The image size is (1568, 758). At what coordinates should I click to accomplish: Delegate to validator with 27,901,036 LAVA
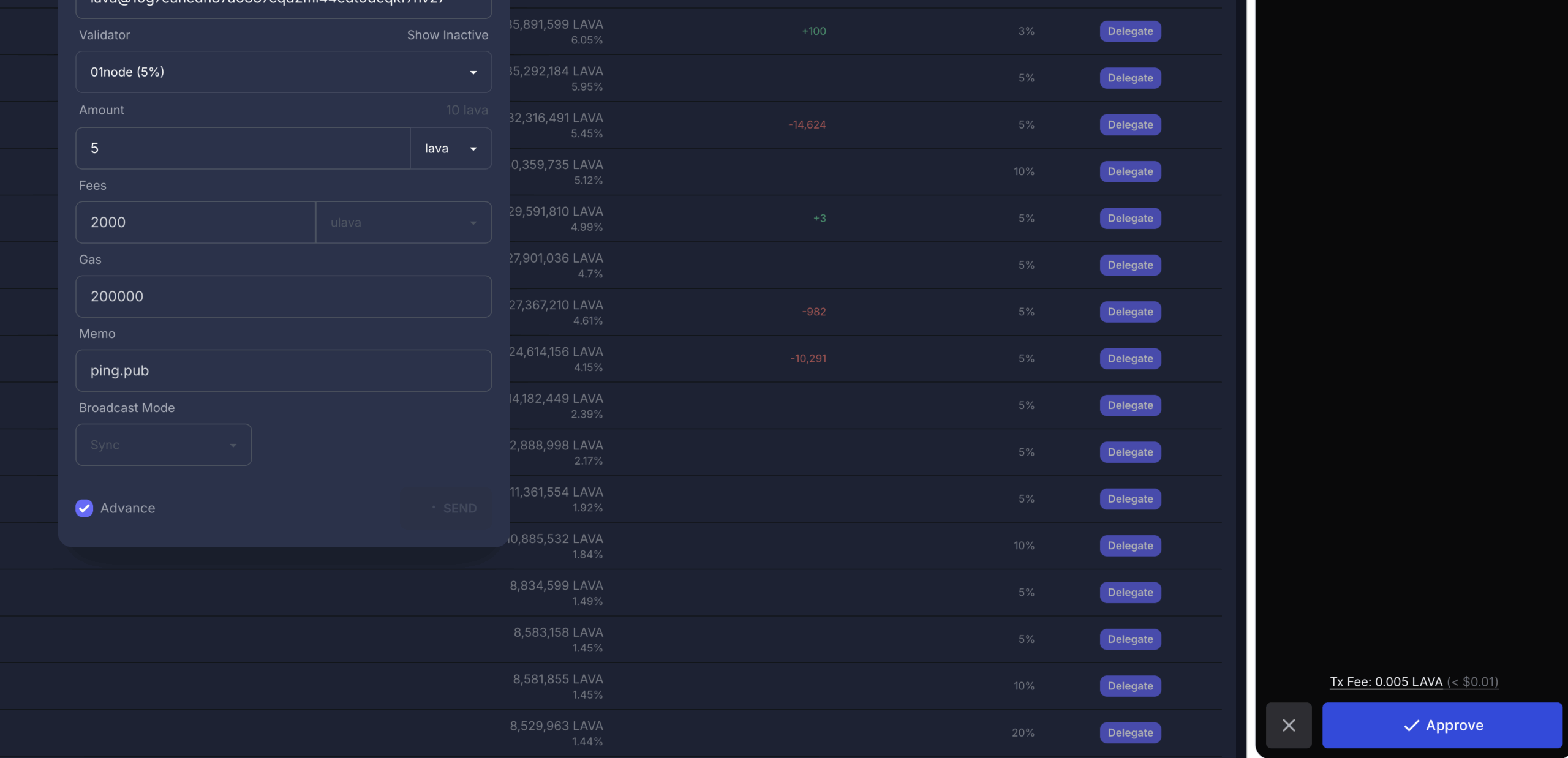[1130, 265]
